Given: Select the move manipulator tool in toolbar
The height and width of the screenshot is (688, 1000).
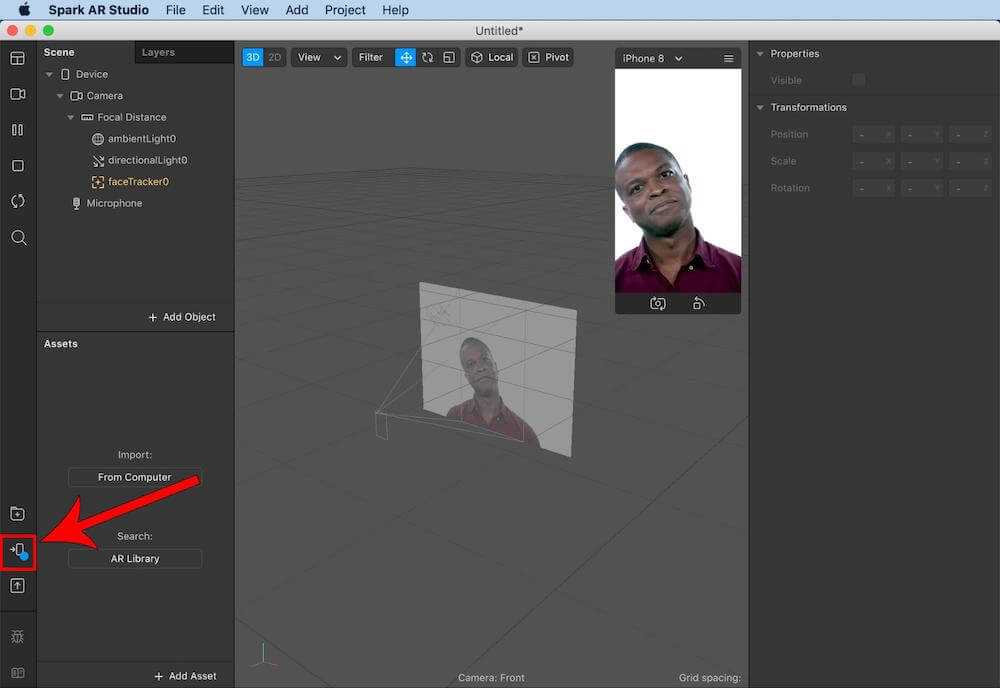Looking at the screenshot, I should [x=406, y=58].
